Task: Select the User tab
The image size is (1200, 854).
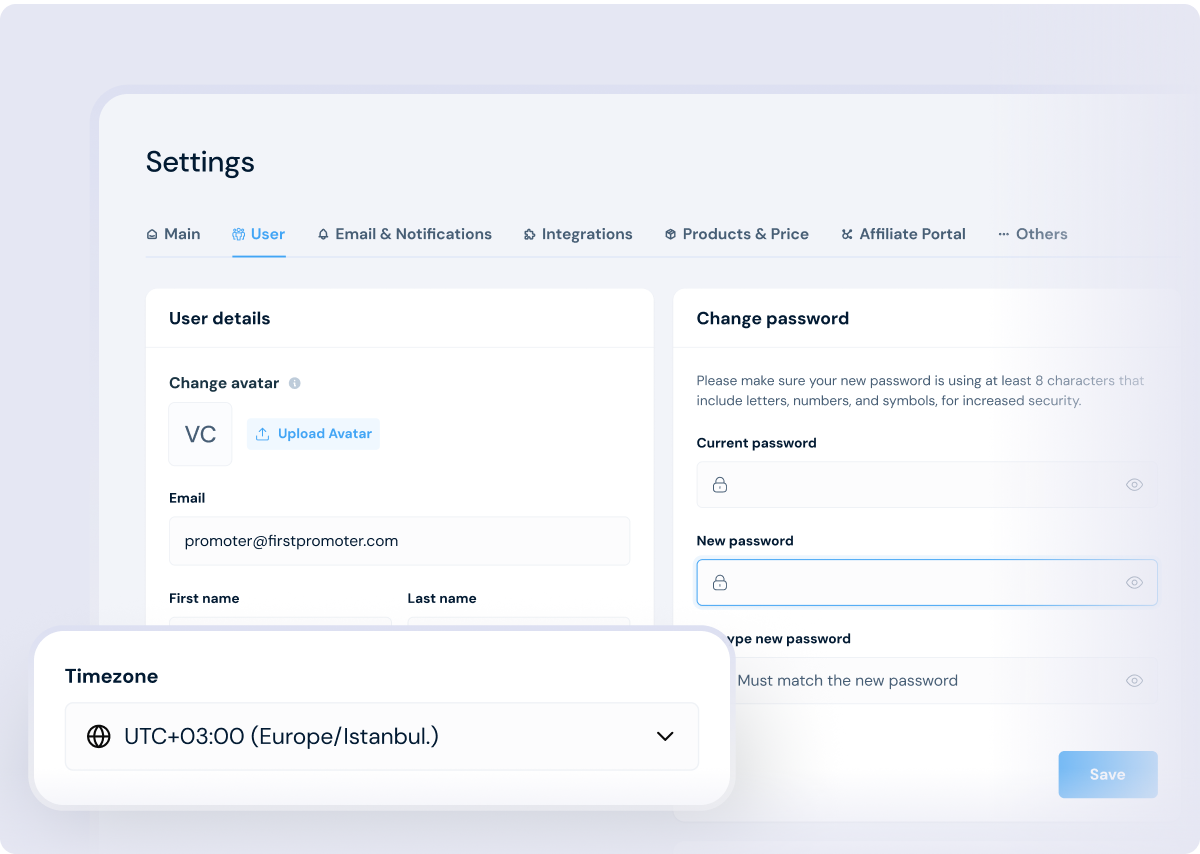Action: [259, 234]
